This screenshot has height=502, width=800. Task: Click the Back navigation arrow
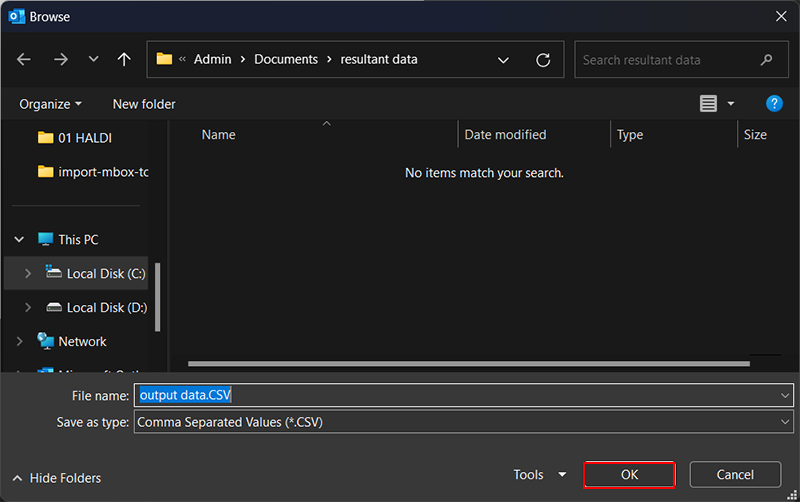24,60
